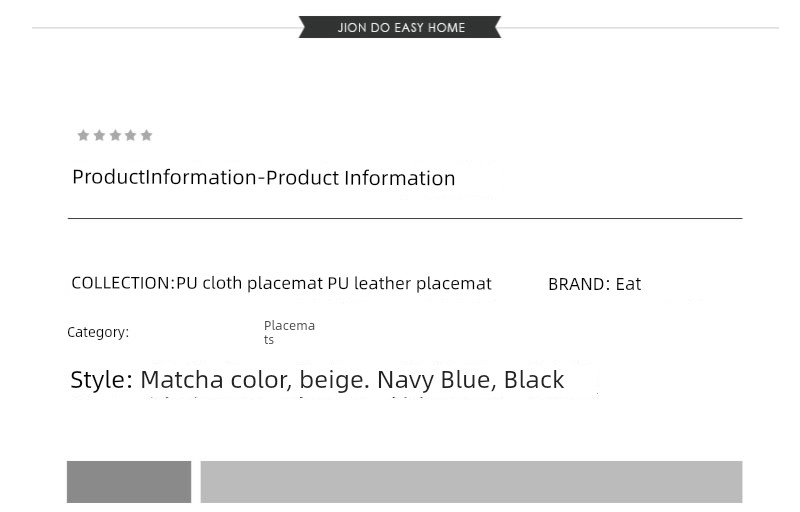Click the COLLECTION label text

point(122,283)
